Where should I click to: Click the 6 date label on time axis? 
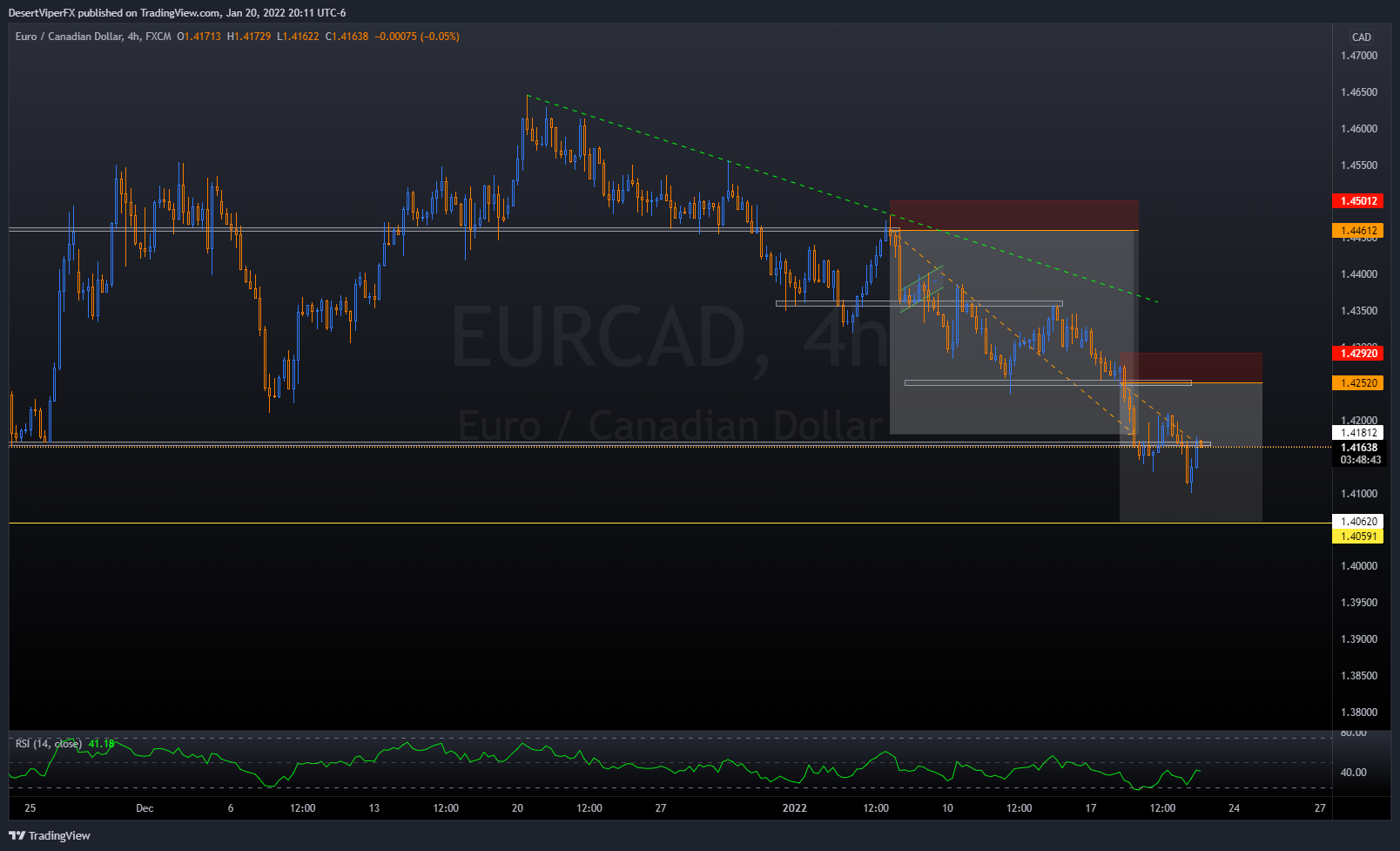(x=231, y=808)
